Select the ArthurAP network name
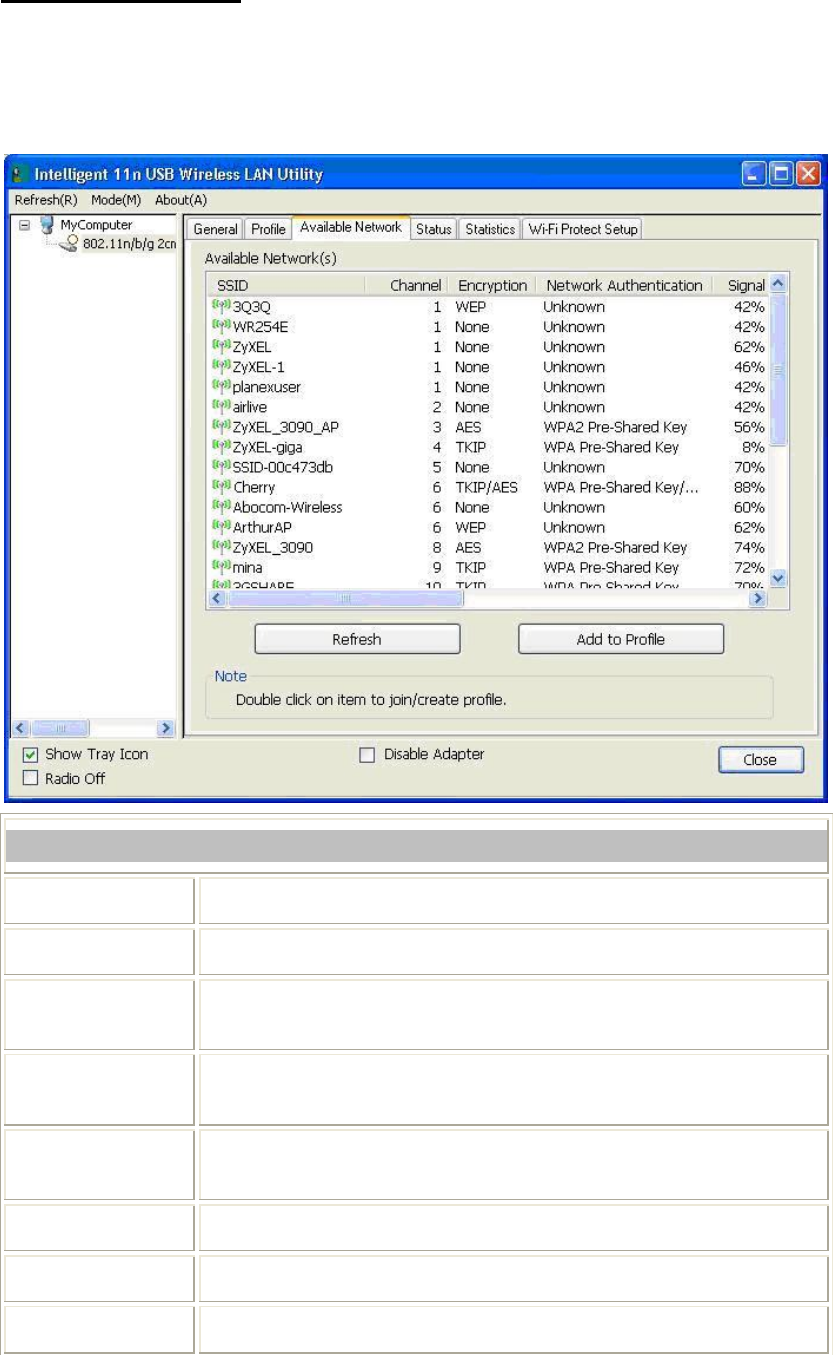 262,527
